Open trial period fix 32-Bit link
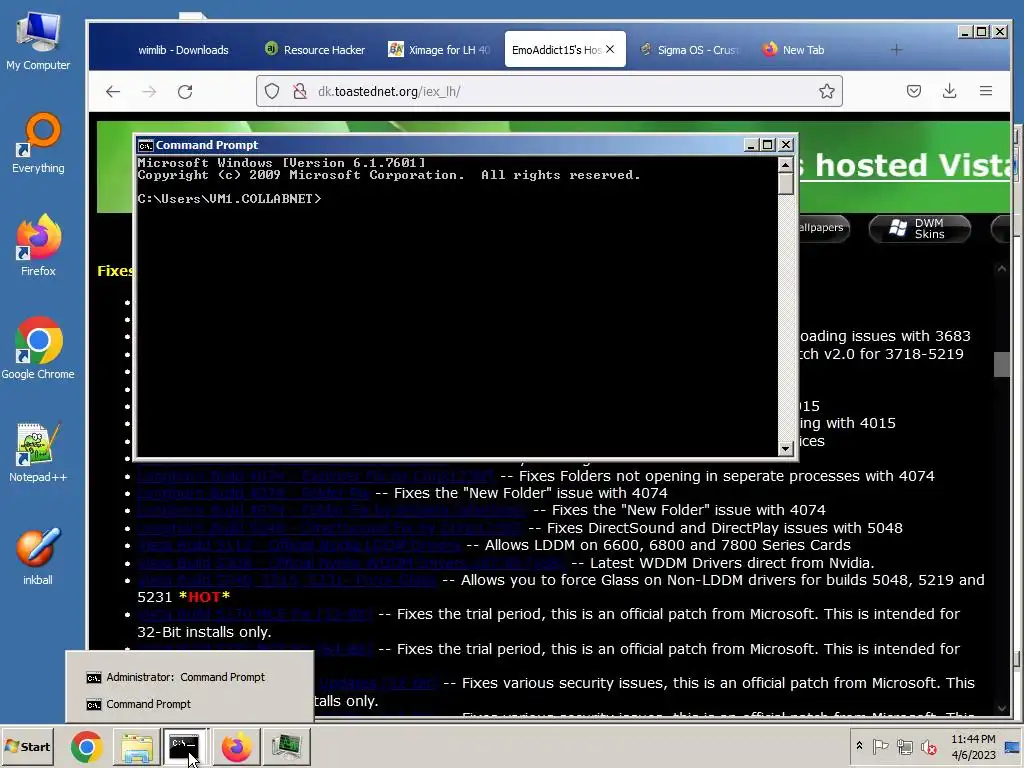 click(x=255, y=614)
